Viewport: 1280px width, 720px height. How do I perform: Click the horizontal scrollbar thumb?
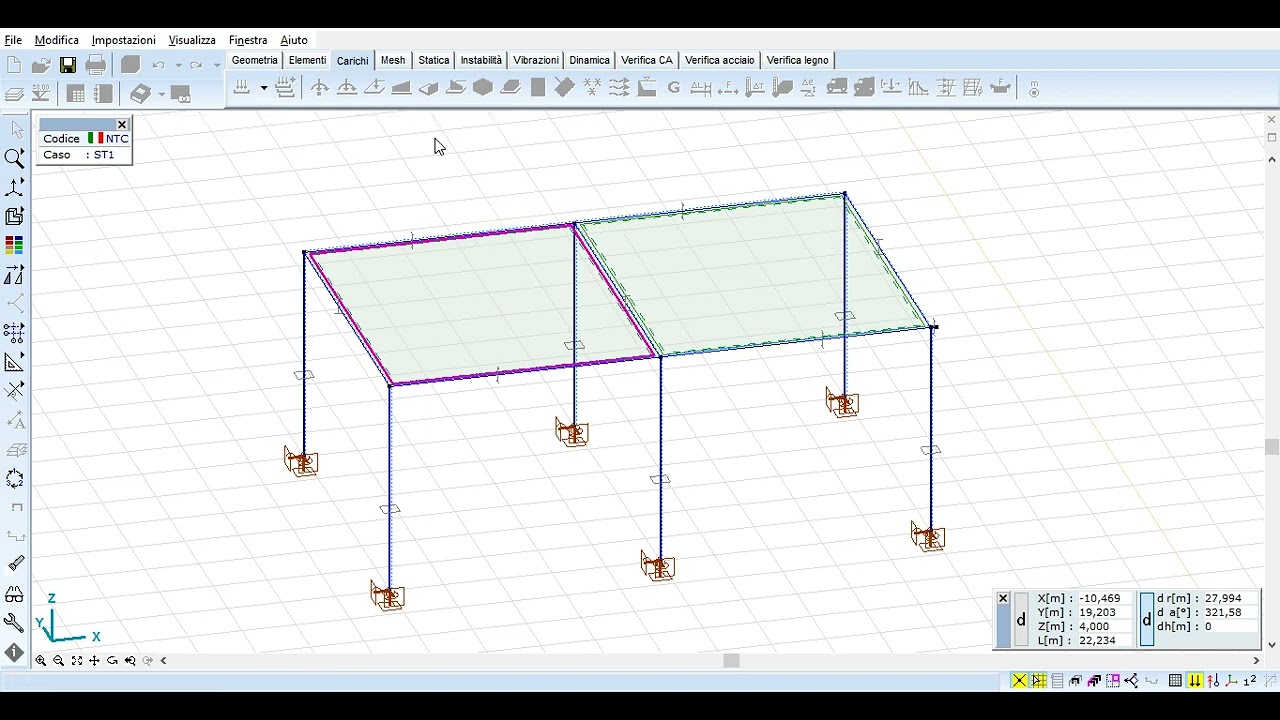731,661
